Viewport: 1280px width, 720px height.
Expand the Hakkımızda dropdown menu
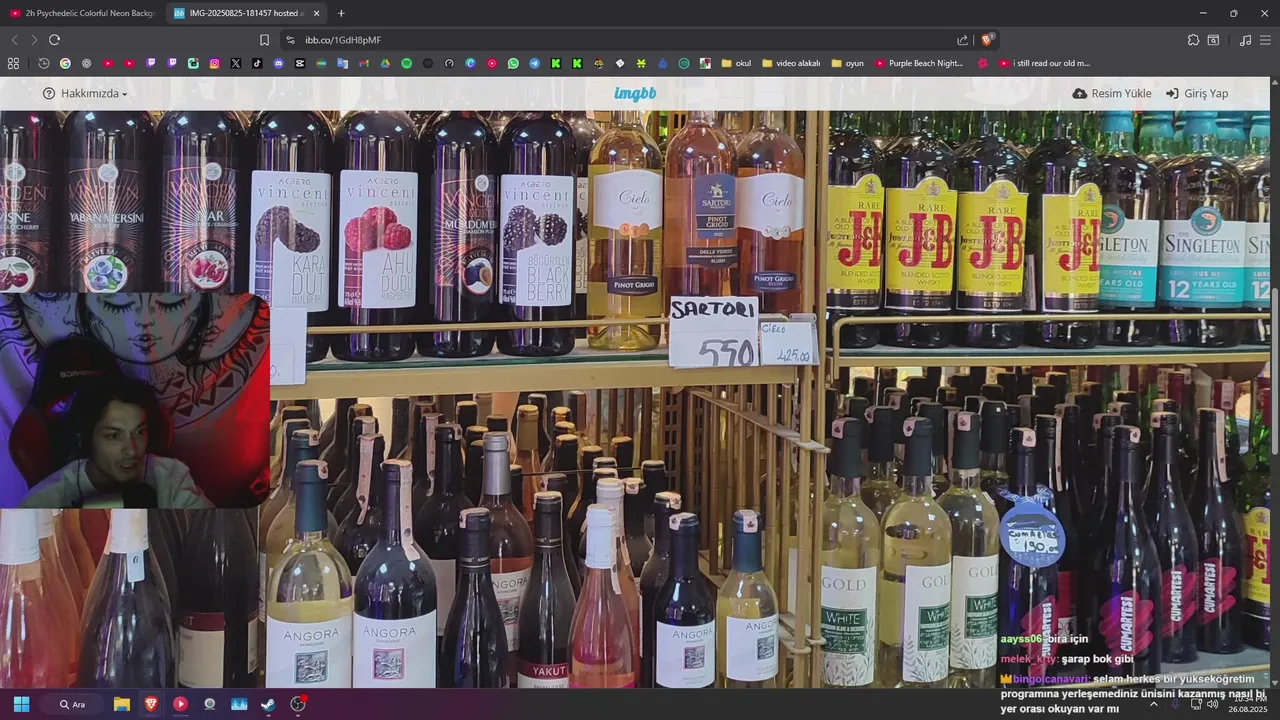click(85, 93)
